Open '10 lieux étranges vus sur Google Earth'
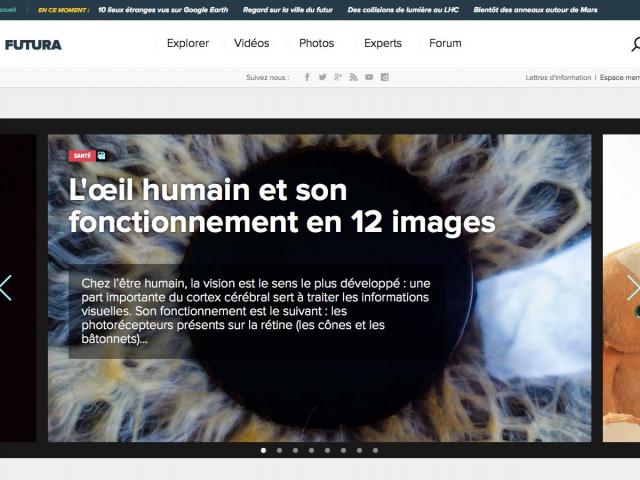 163,10
